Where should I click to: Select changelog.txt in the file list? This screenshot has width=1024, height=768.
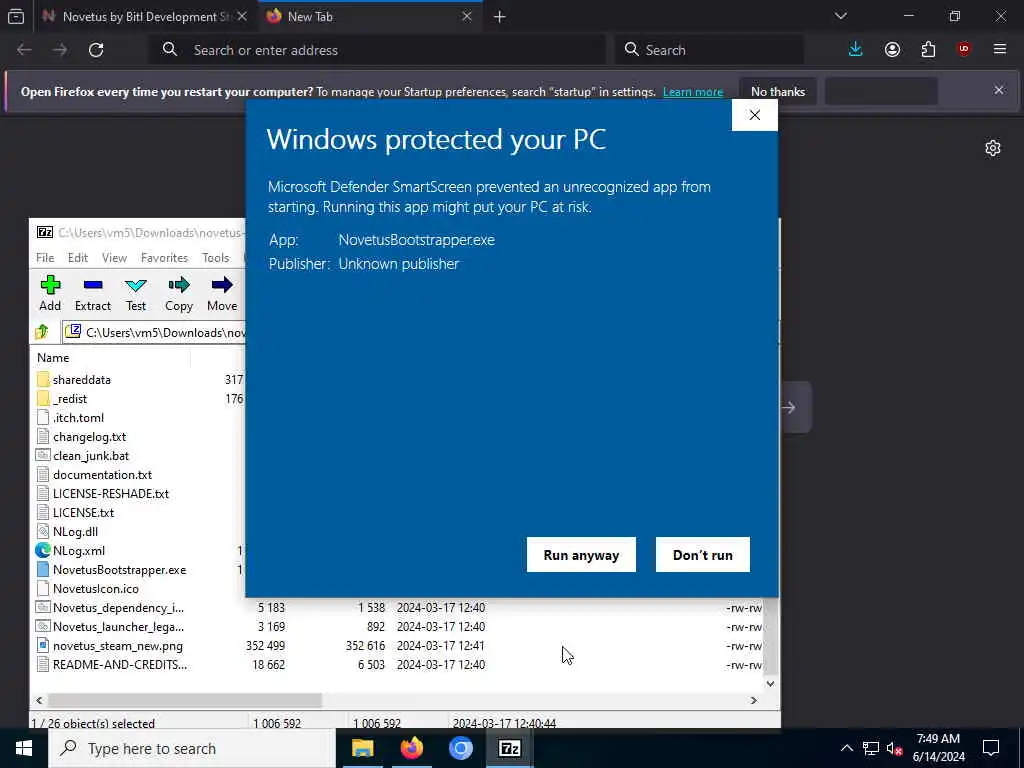click(89, 436)
